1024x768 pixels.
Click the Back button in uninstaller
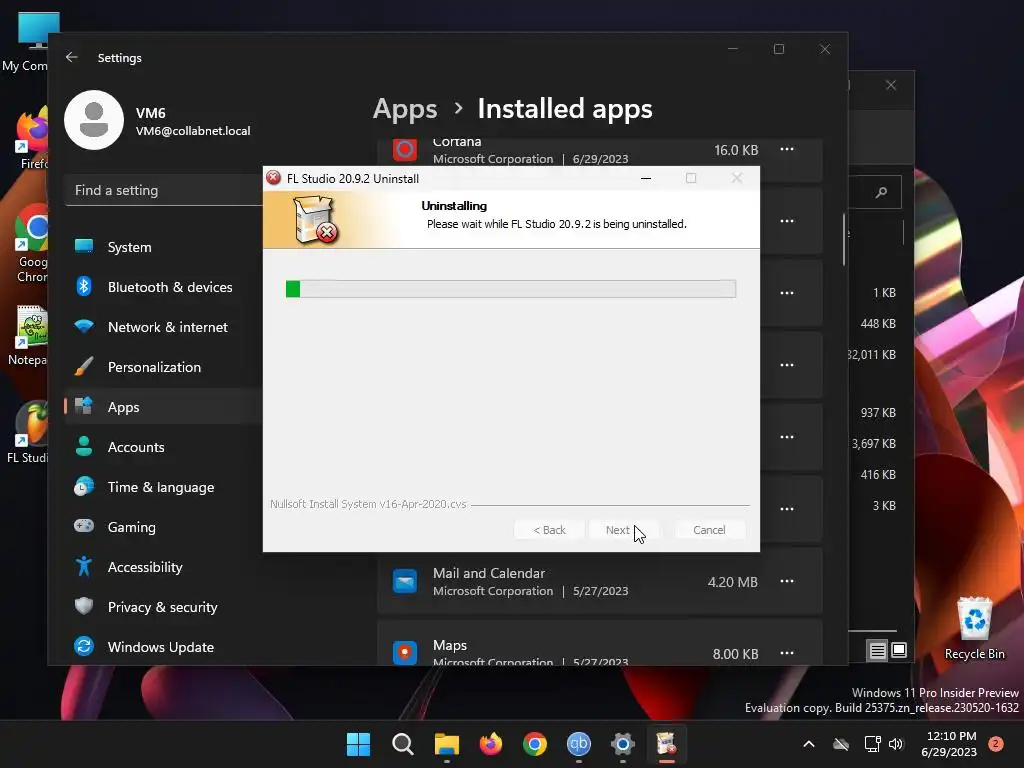[549, 530]
